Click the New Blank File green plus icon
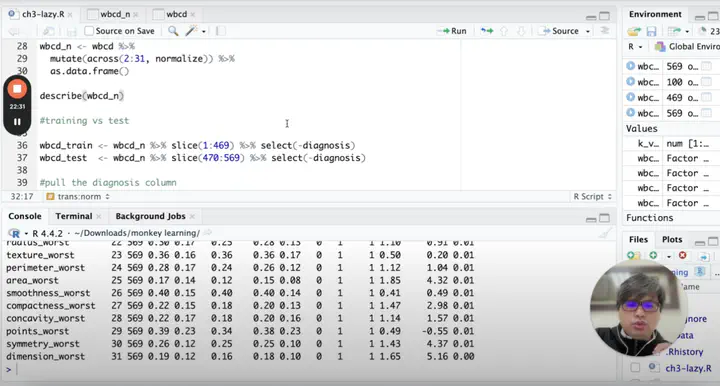The width and height of the screenshot is (720, 386). [x=653, y=255]
